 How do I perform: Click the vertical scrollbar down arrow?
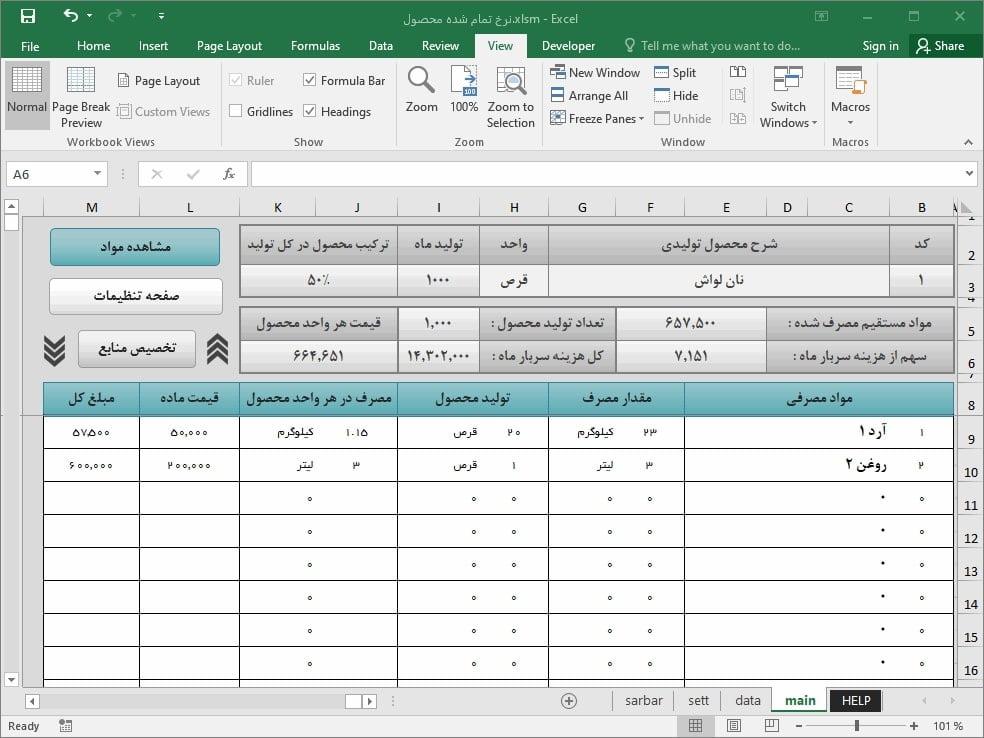click(x=11, y=679)
